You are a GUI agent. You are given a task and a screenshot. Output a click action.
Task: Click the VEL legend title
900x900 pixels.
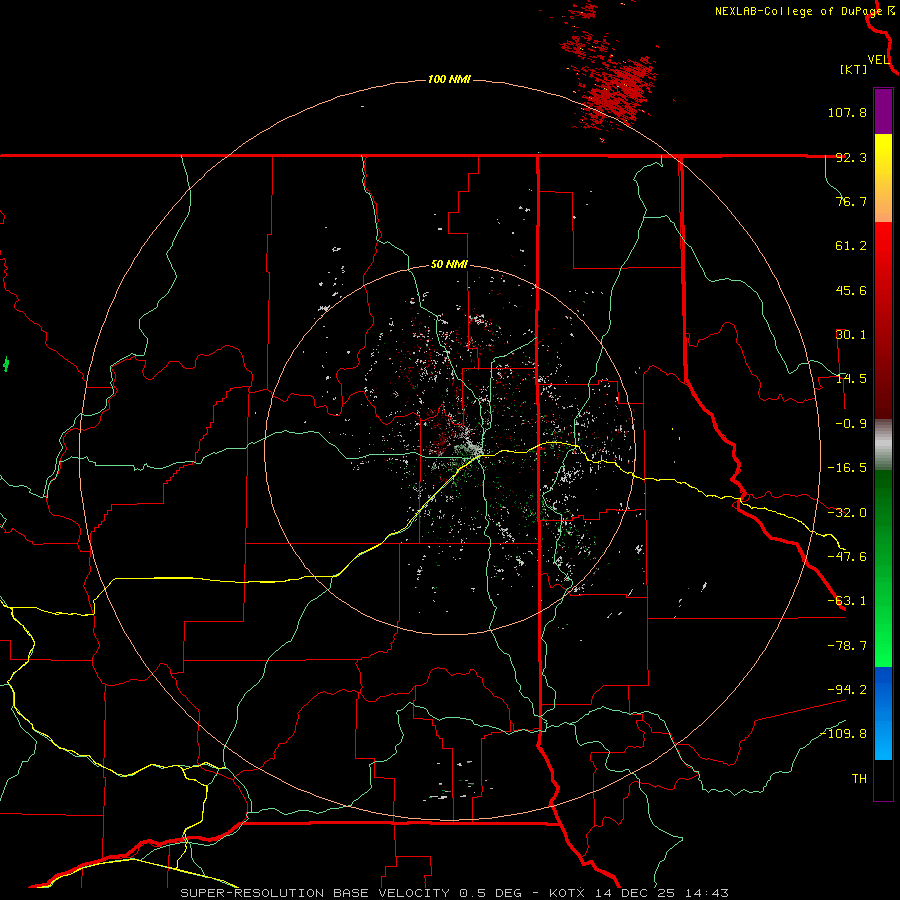[878, 59]
